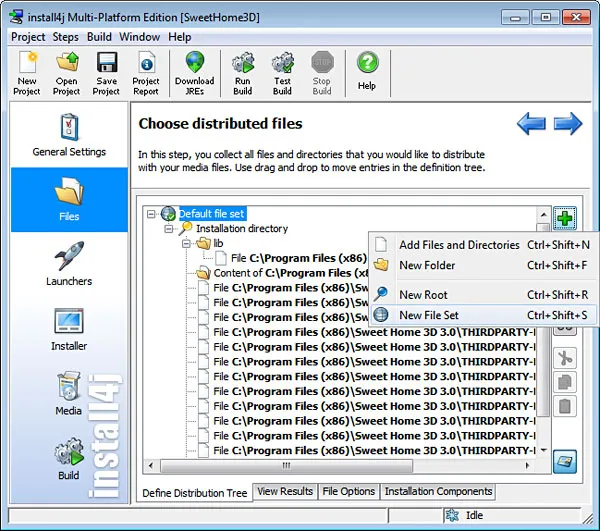Image resolution: width=600 pixels, height=531 pixels.
Task: Save the project via Save Project
Action: coord(106,73)
